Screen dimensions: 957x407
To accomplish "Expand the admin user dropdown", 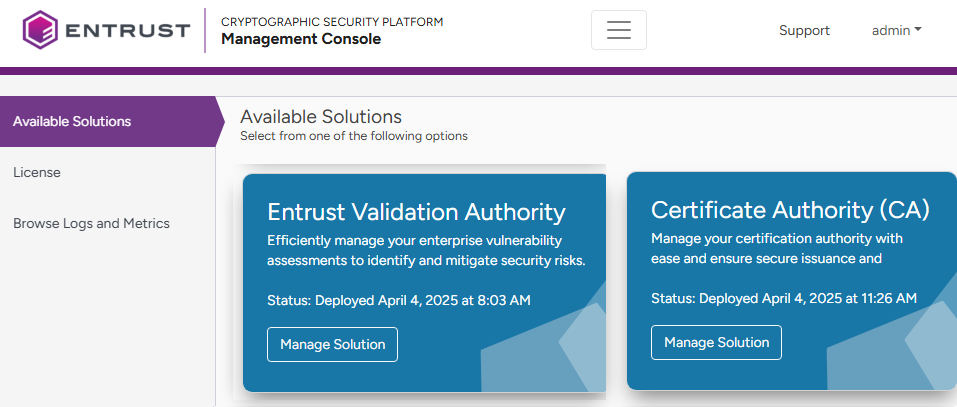I will (x=896, y=30).
